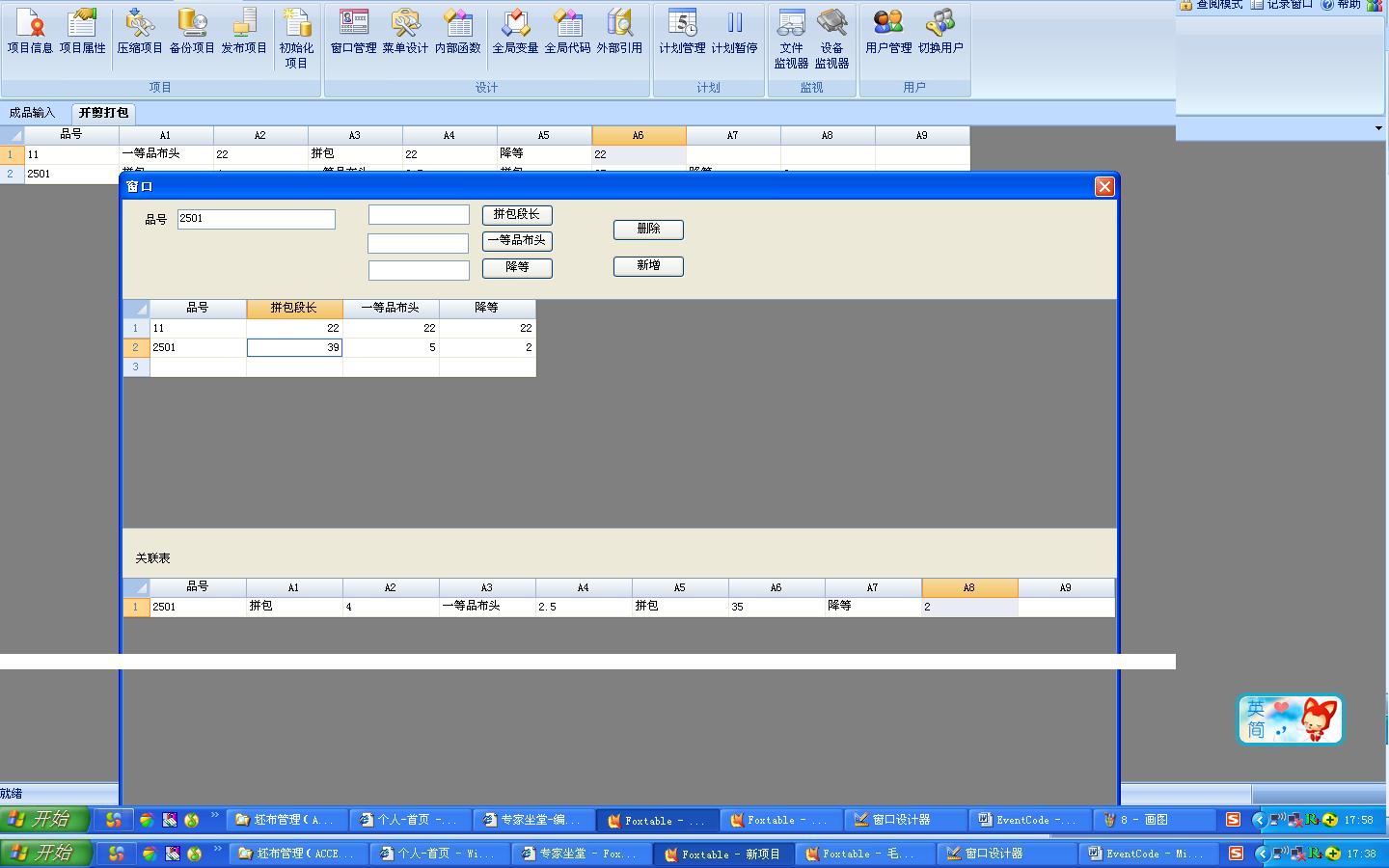Open 项目信息 in the ribbon
Viewport: 1389px width, 868px height.
[x=30, y=32]
